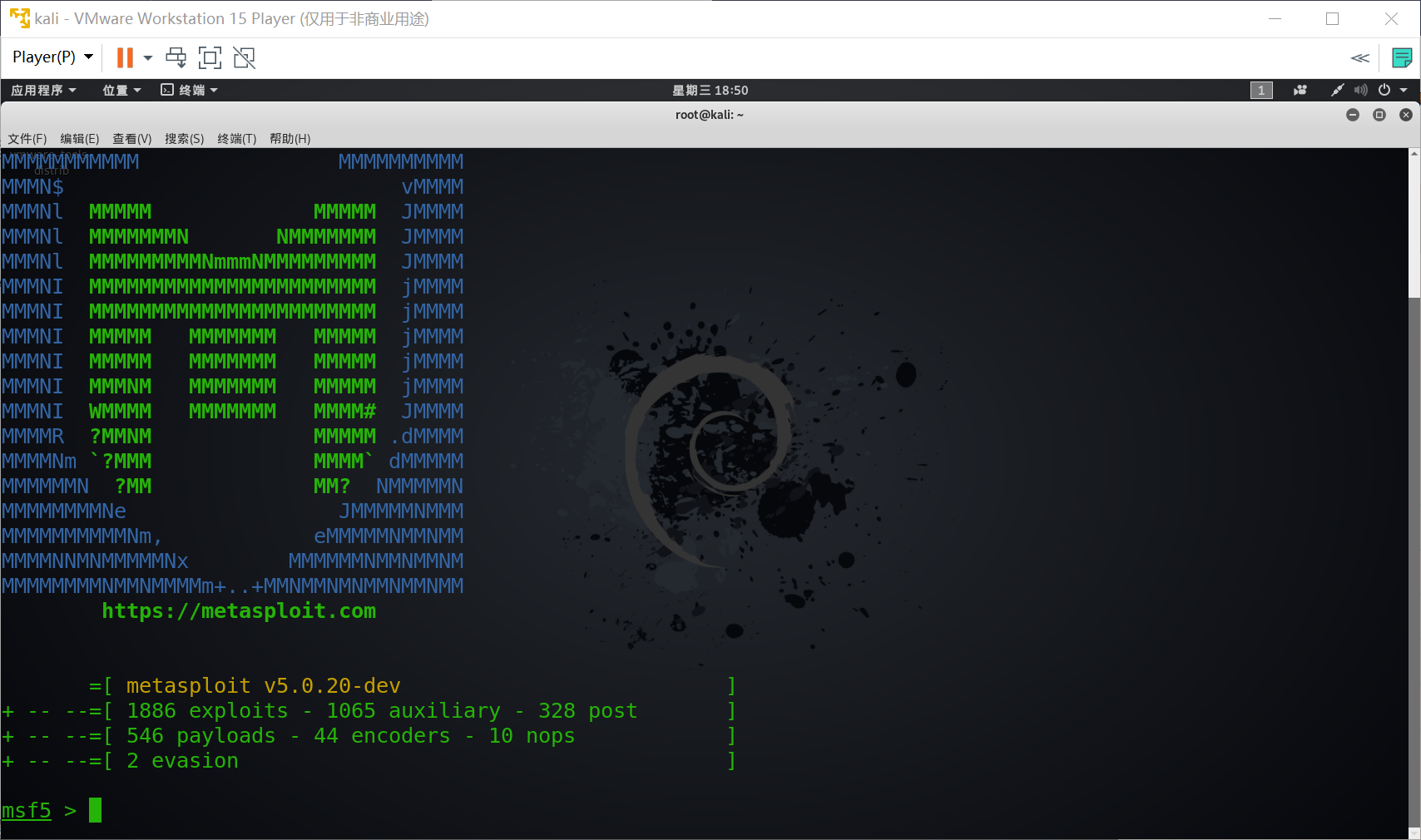This screenshot has width=1421, height=840.
Task: Select workspace 1 in the panel switcher
Action: [1261, 90]
